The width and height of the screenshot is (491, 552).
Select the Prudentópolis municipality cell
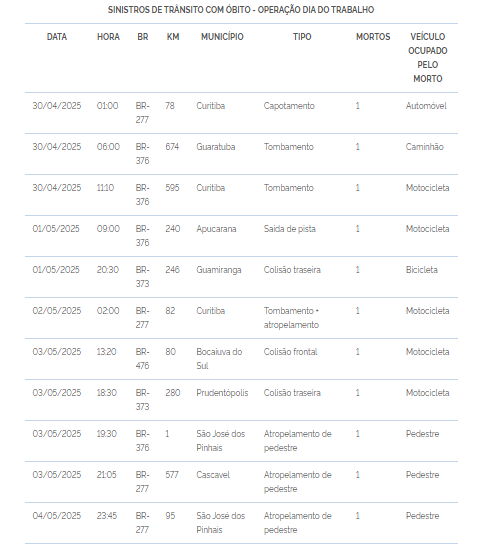pyautogui.click(x=222, y=393)
